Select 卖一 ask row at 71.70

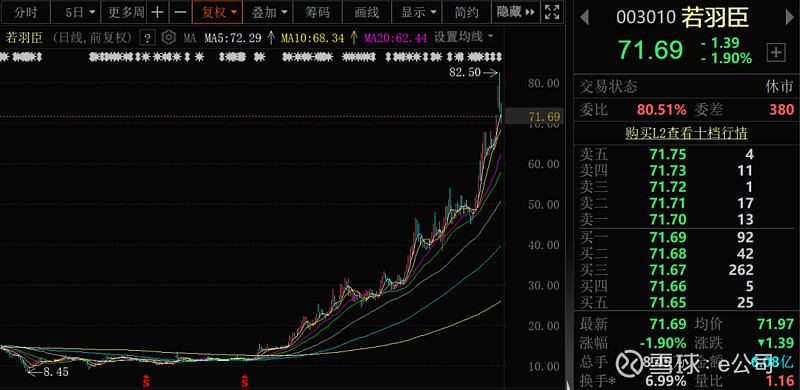pos(686,220)
